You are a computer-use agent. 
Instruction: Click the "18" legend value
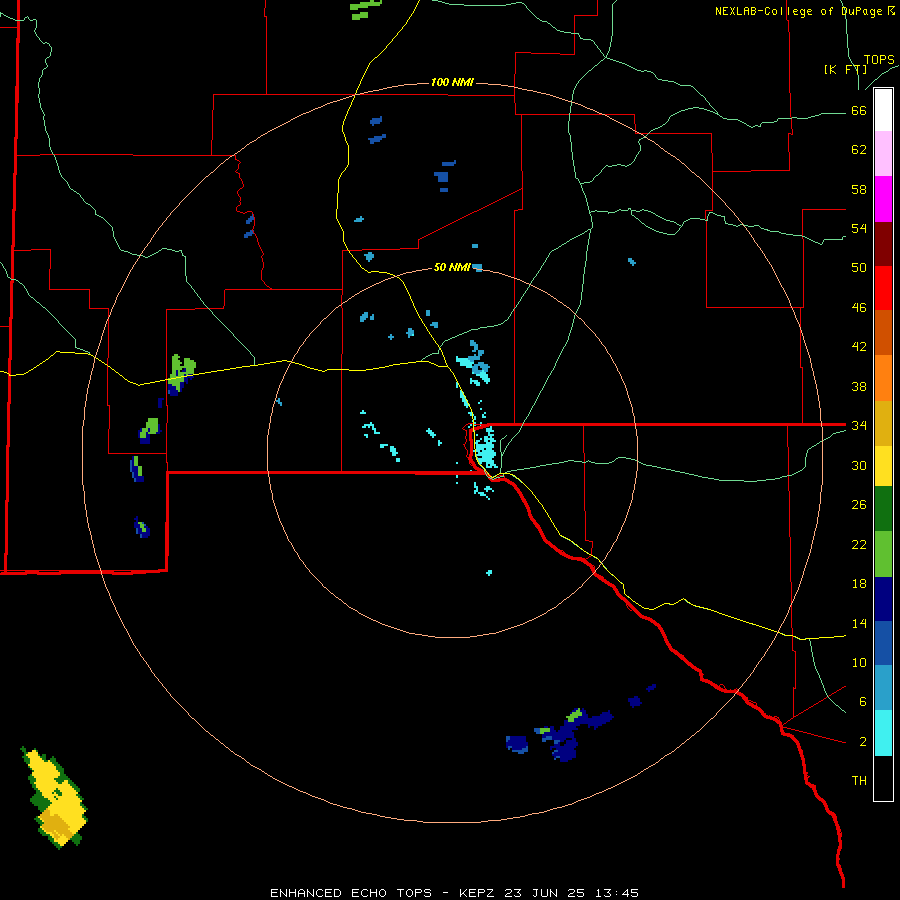tap(859, 584)
